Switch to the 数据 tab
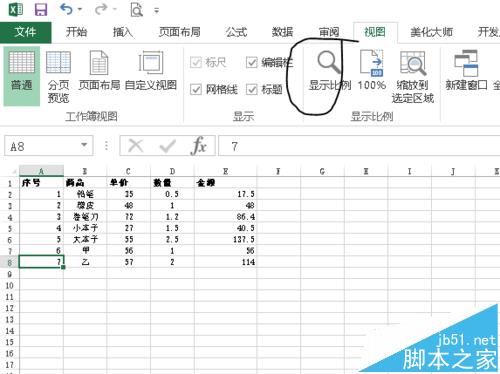Viewport: 500px width, 374px height. (x=282, y=32)
